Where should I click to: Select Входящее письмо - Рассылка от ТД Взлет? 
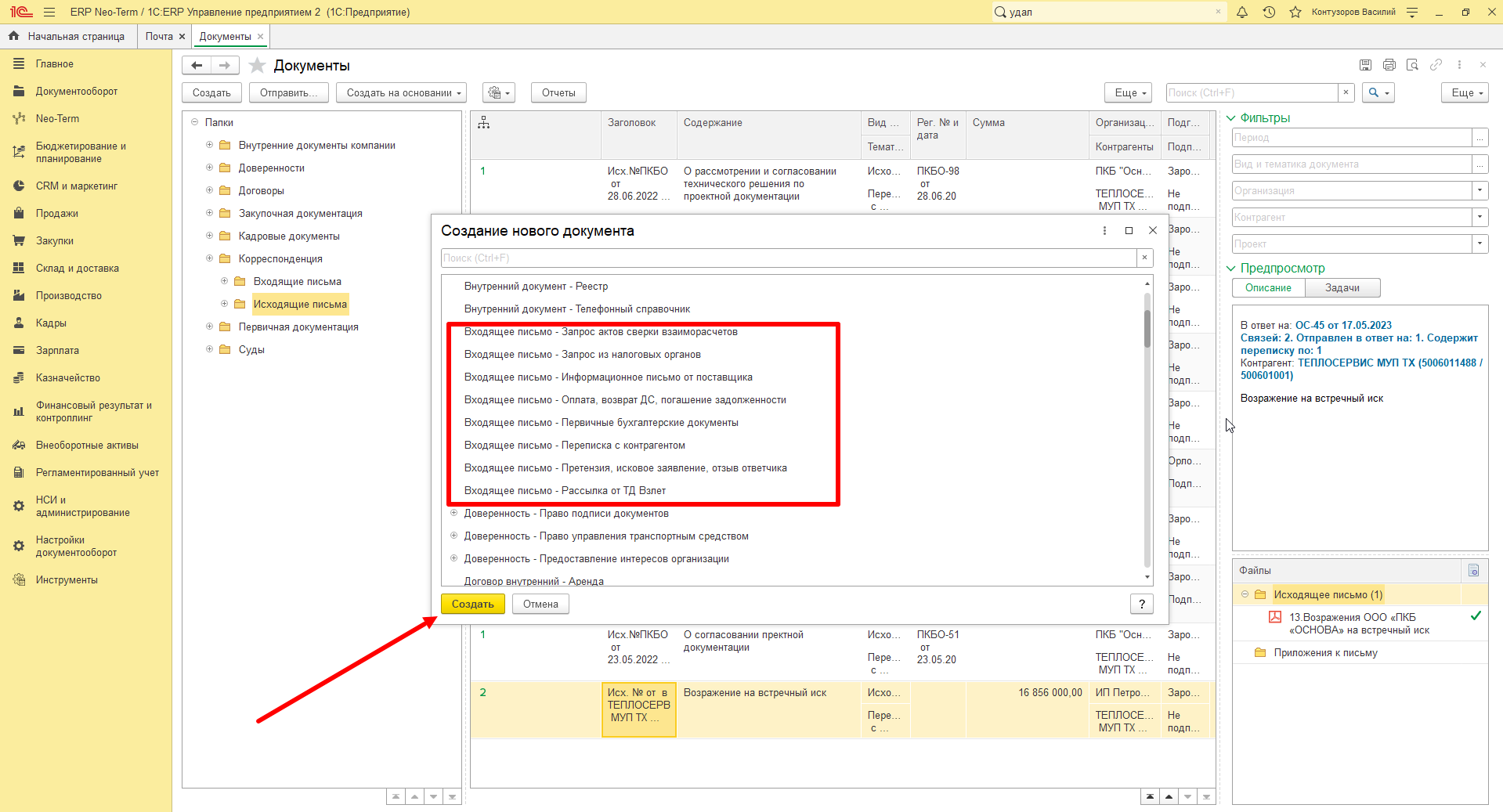565,490
